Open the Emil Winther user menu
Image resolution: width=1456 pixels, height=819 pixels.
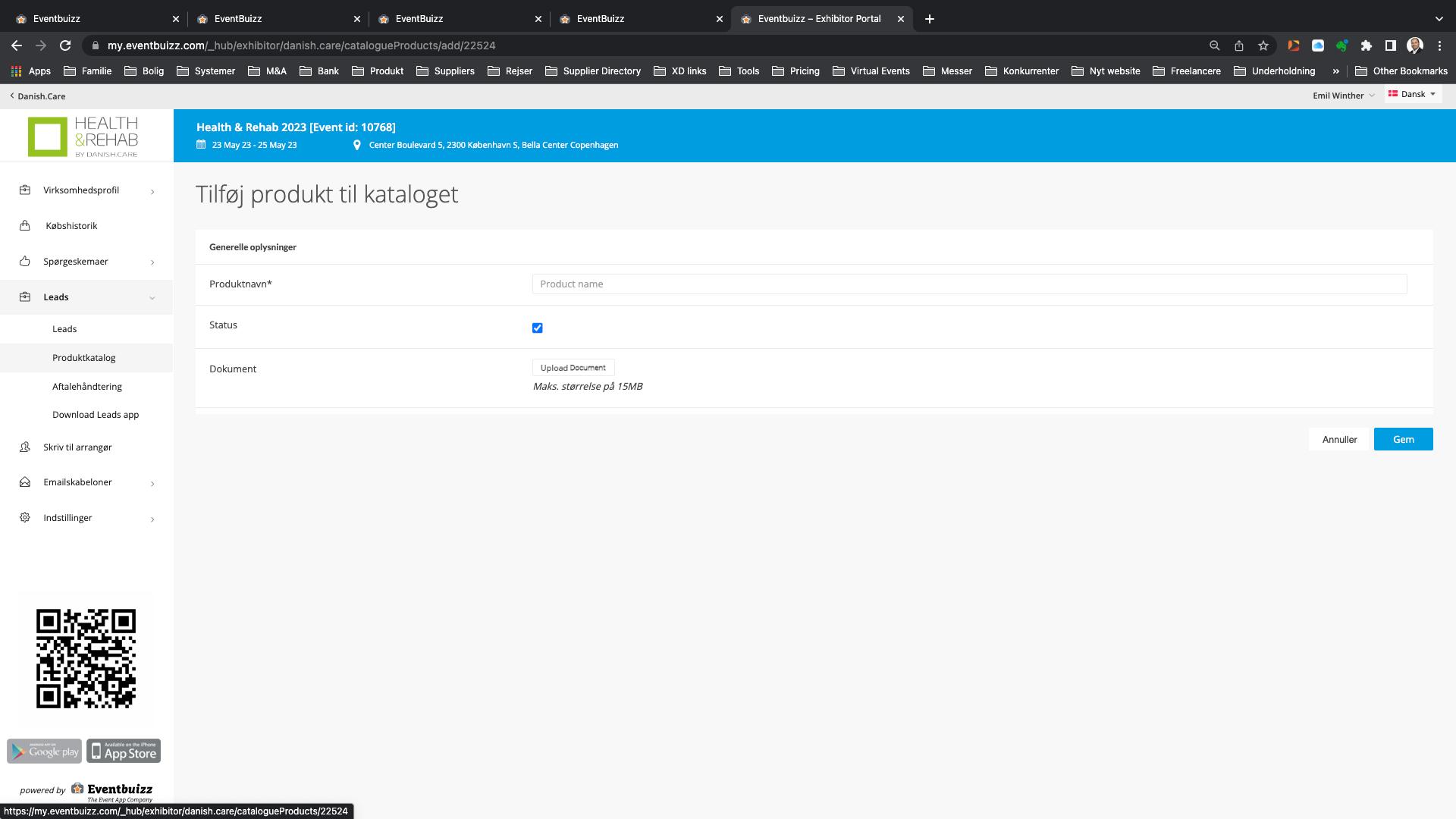click(x=1343, y=96)
